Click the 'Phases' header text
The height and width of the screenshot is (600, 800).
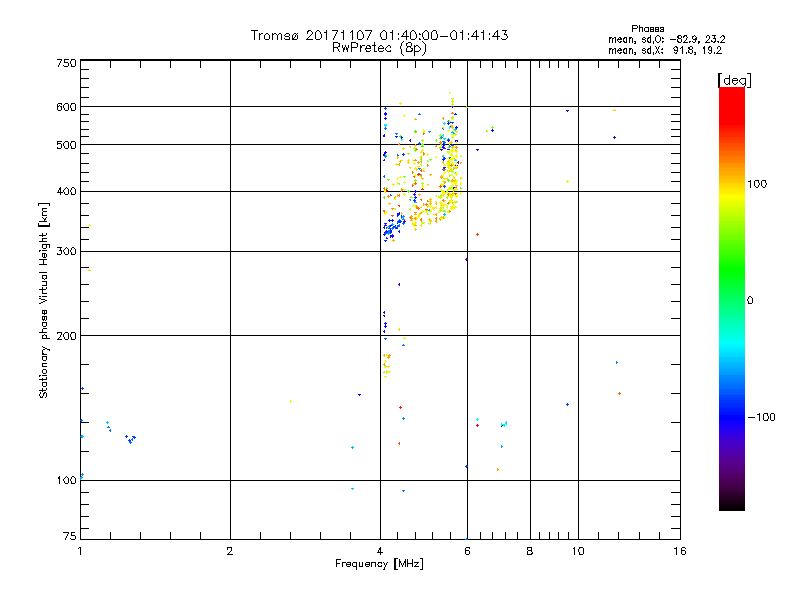647,29
